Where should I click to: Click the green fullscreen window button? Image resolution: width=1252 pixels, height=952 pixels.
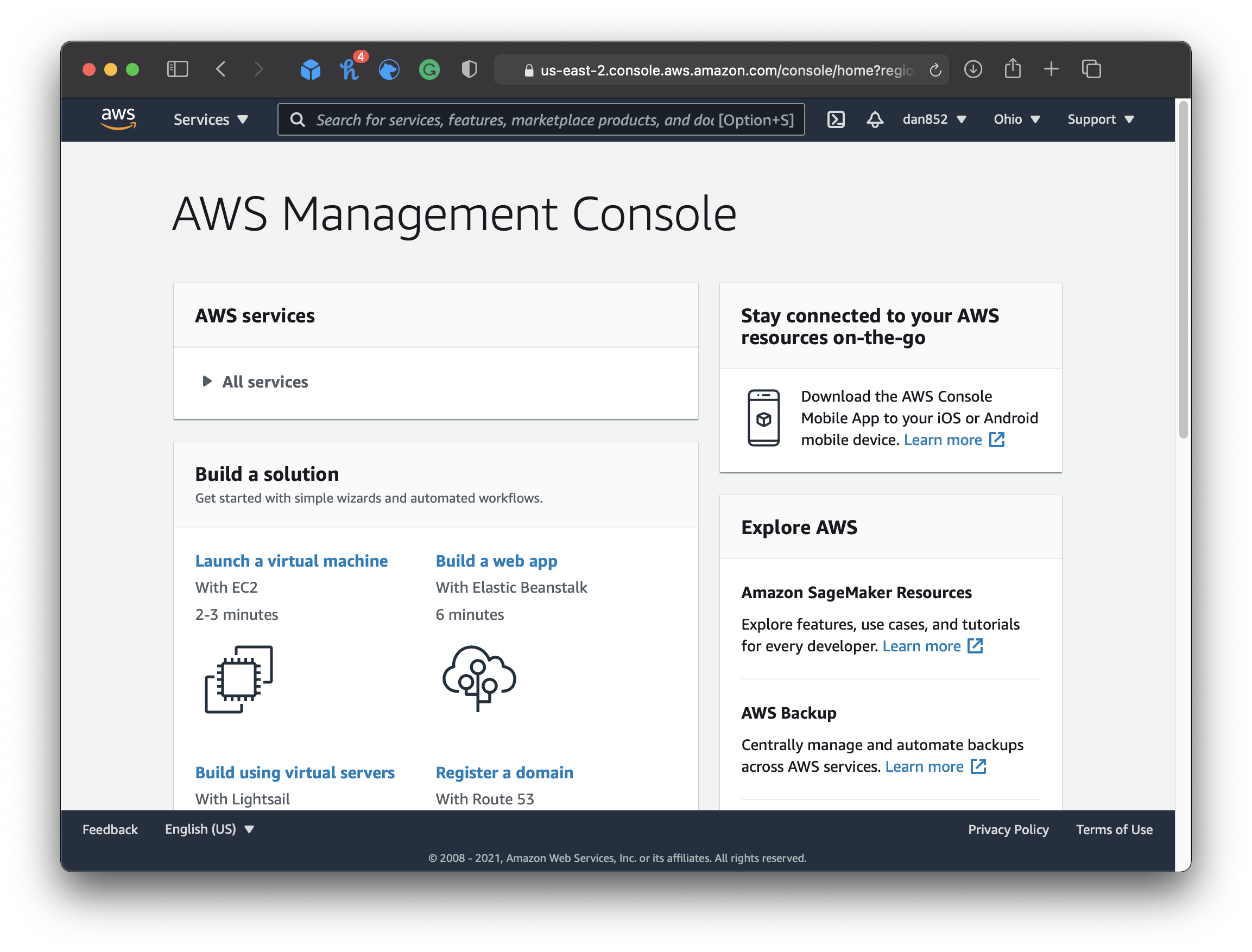[132, 69]
